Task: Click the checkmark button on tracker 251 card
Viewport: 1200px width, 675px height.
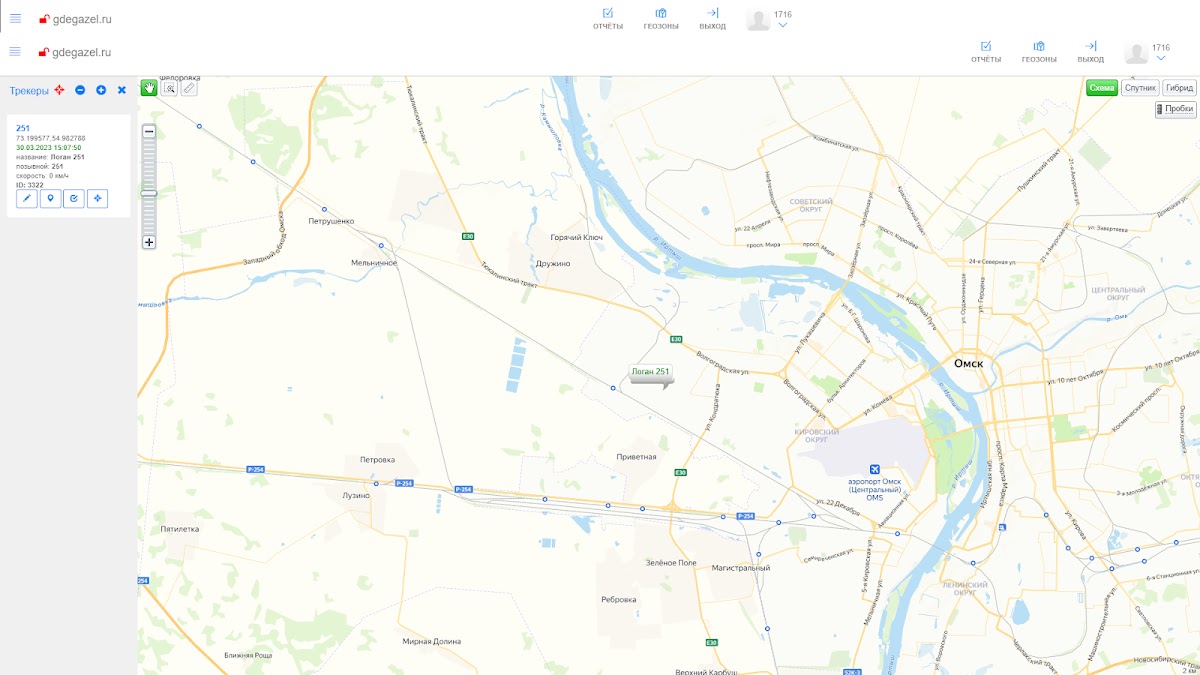Action: point(74,198)
